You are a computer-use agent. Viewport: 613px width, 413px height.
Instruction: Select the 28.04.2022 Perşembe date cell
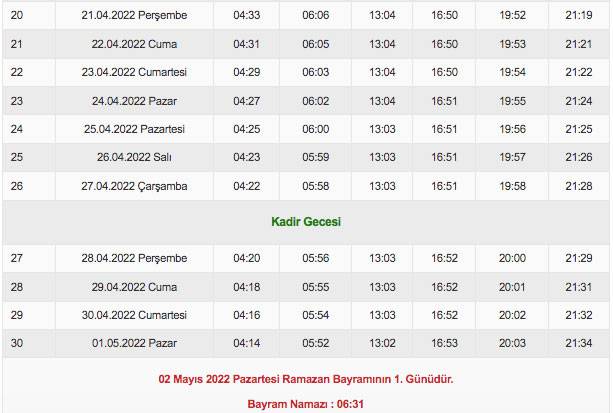point(134,258)
